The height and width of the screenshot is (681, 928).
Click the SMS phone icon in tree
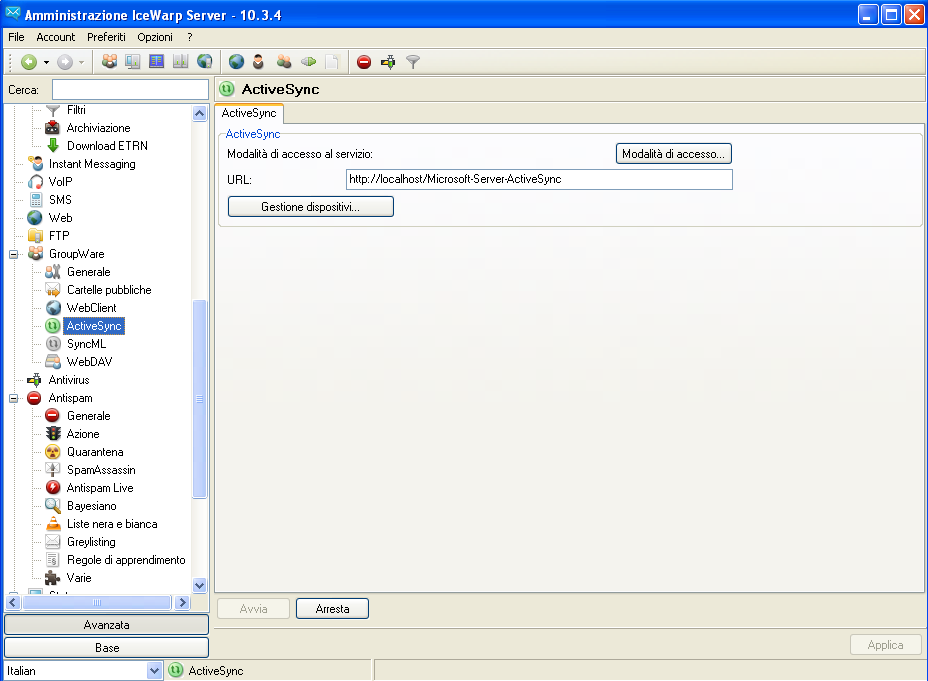(x=36, y=200)
